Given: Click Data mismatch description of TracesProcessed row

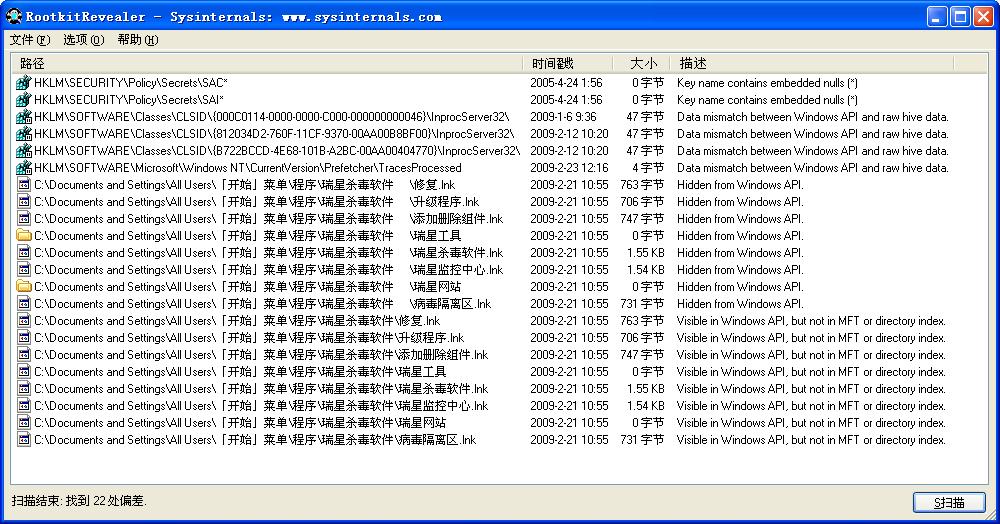Looking at the screenshot, I should click(812, 168).
